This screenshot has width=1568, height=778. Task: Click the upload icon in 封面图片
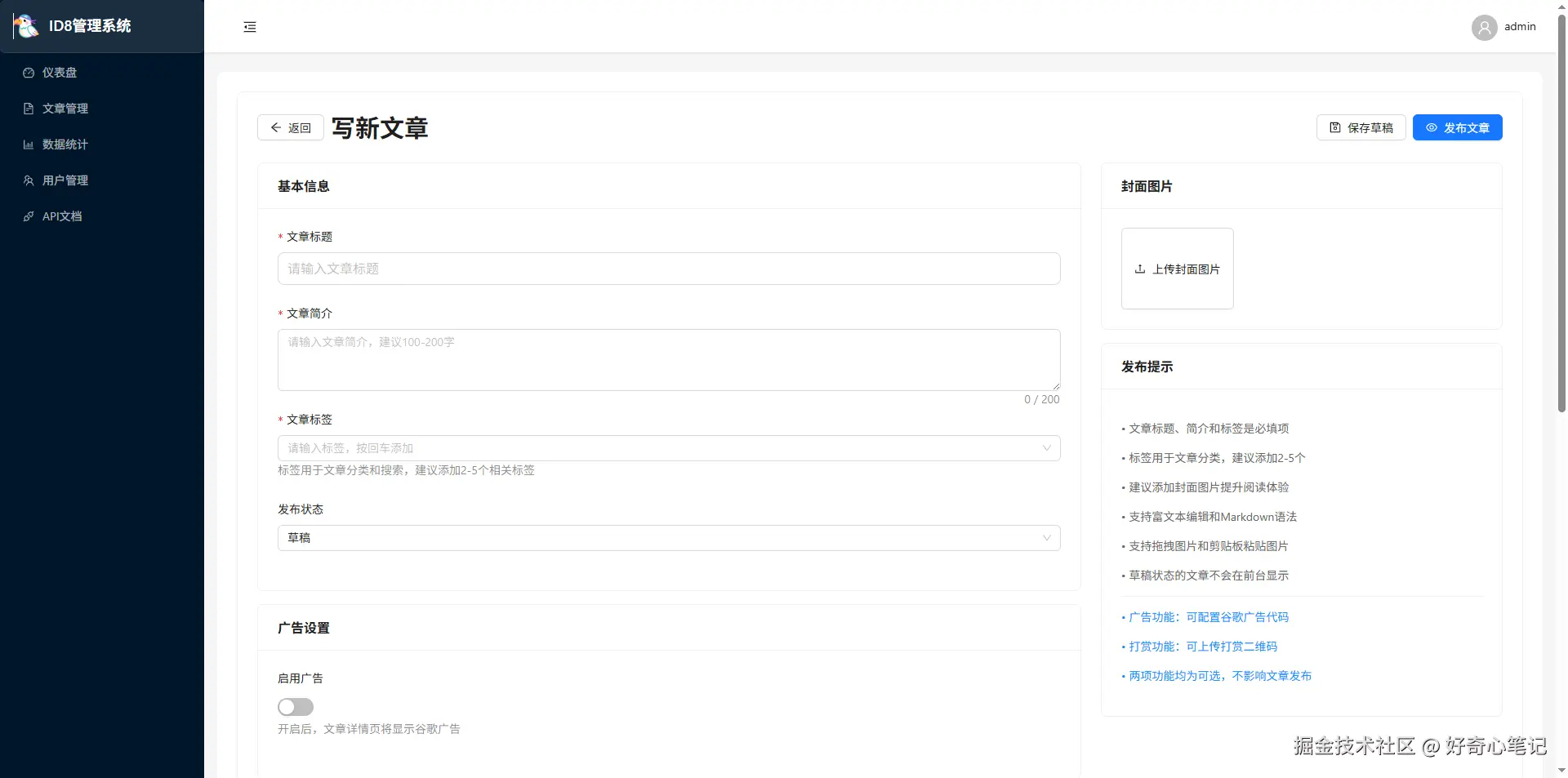pos(1140,269)
